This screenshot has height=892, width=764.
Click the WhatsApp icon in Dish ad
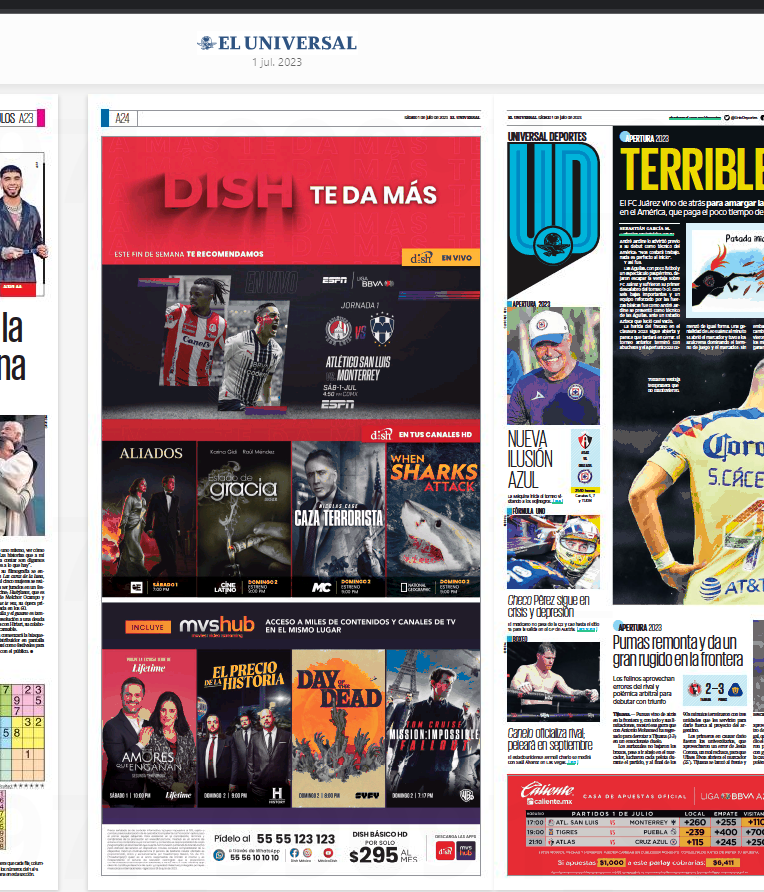(219, 855)
